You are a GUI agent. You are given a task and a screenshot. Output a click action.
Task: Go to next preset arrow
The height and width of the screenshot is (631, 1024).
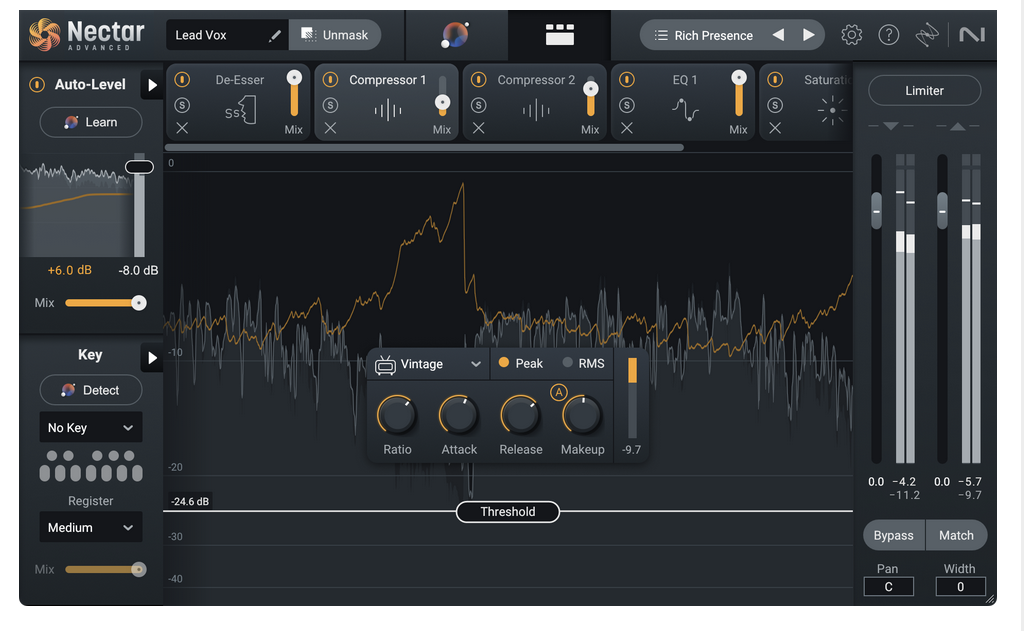(x=808, y=35)
